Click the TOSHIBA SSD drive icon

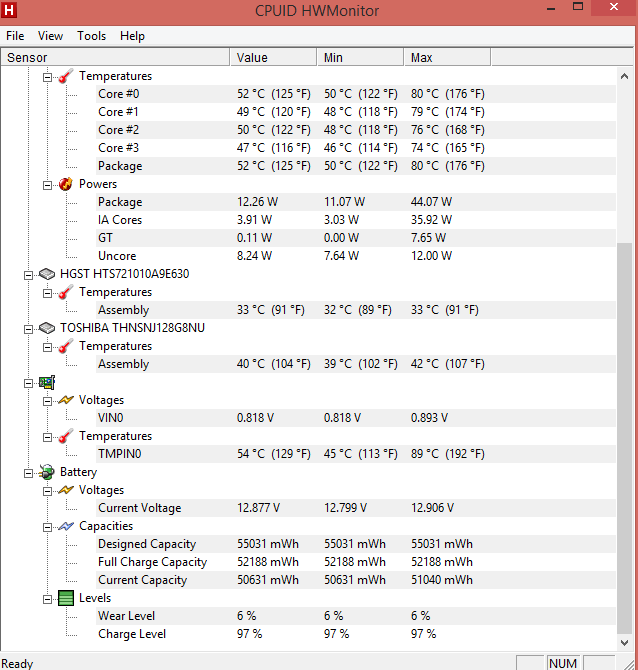(46, 328)
